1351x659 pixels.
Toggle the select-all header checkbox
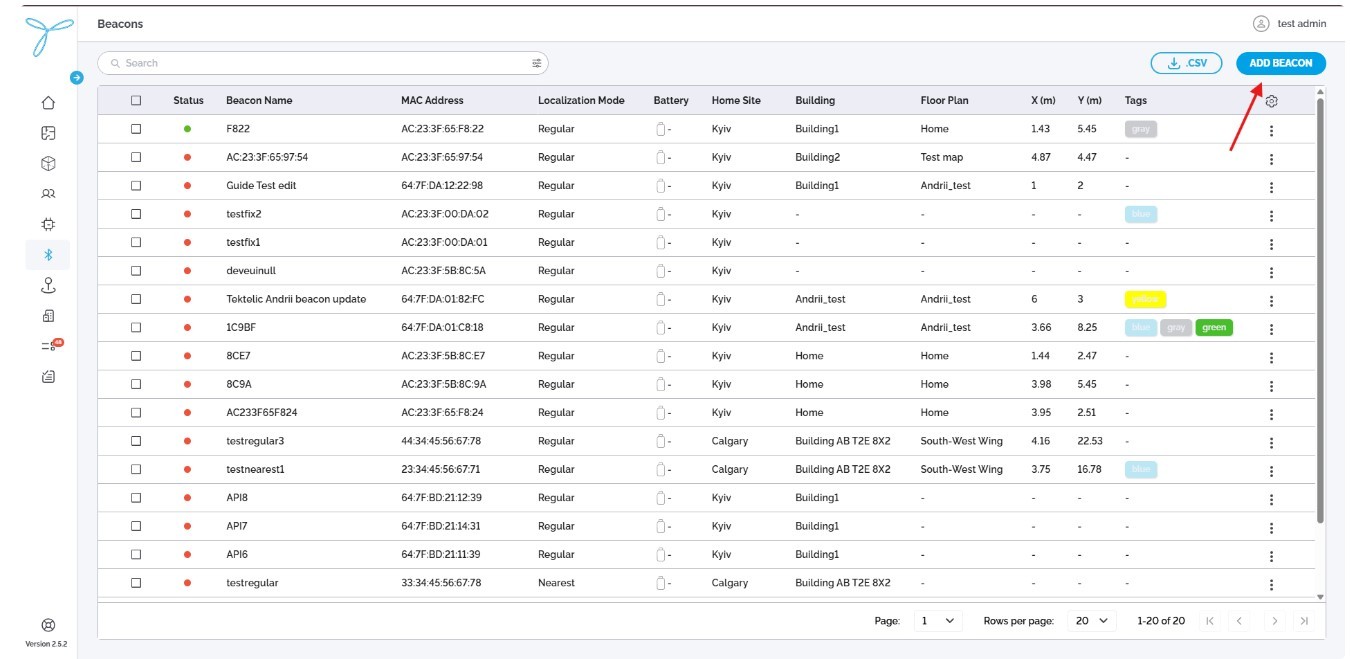coord(136,100)
